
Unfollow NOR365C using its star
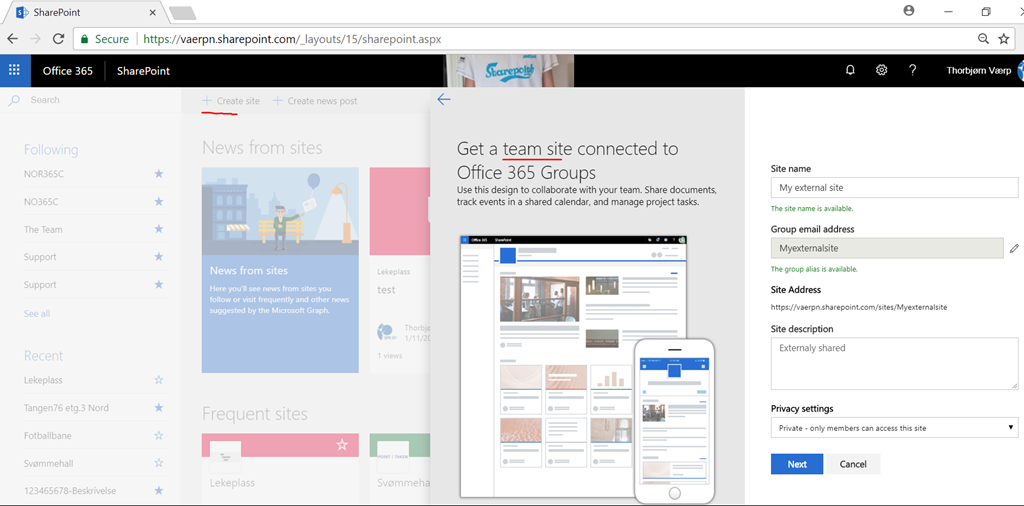coord(158,174)
